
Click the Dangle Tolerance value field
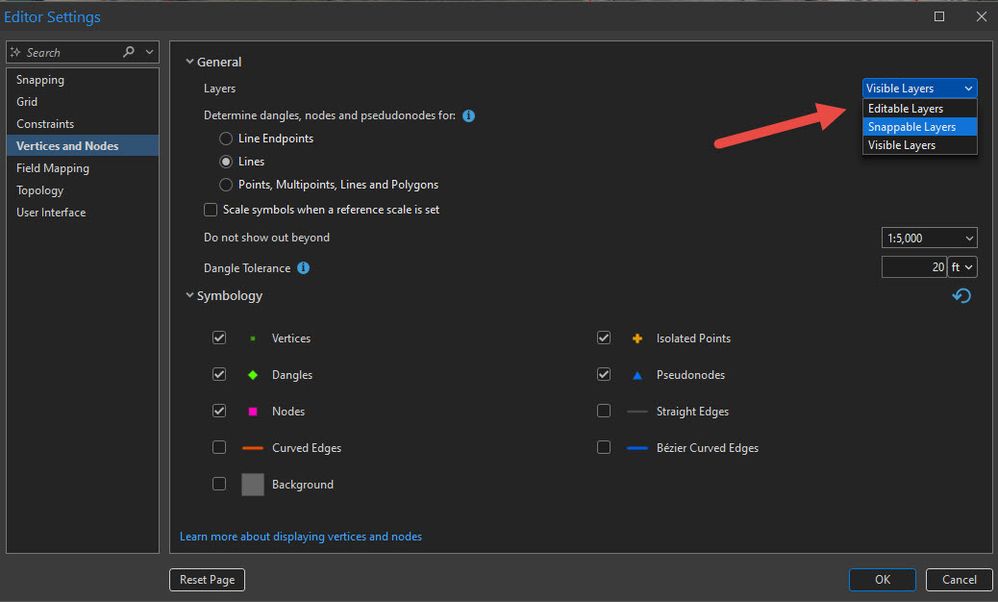914,267
